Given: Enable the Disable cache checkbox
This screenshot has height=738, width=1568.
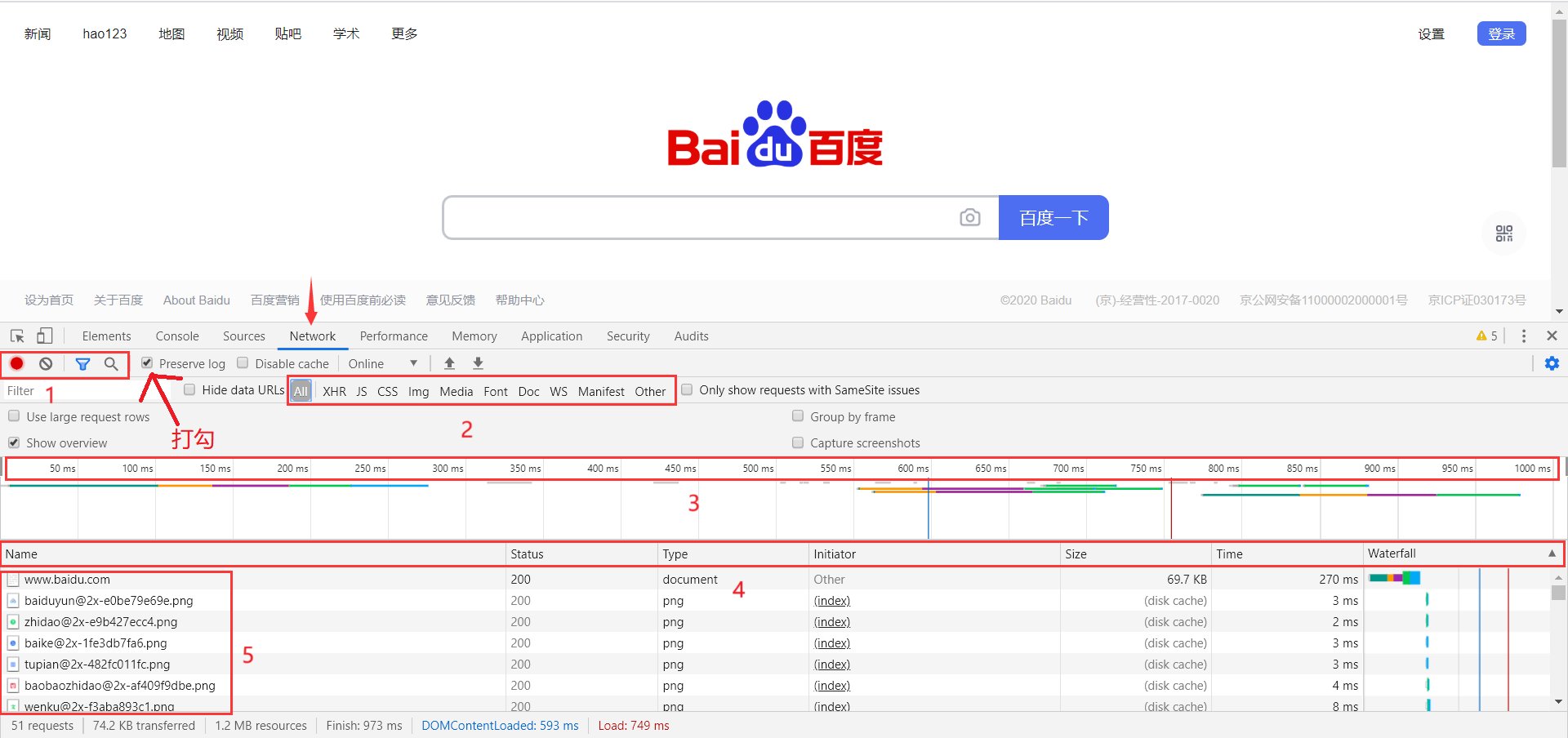Looking at the screenshot, I should click(243, 362).
